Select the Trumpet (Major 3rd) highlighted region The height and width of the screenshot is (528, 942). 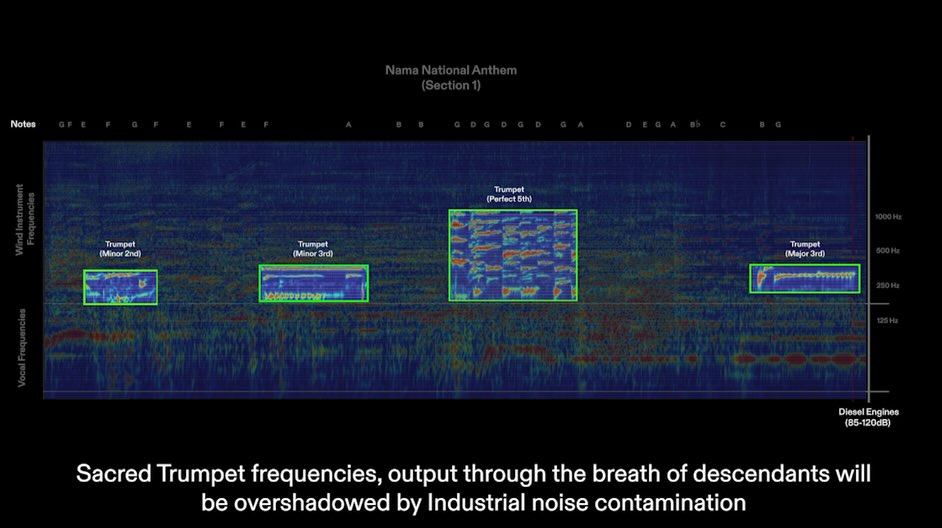coord(804,279)
